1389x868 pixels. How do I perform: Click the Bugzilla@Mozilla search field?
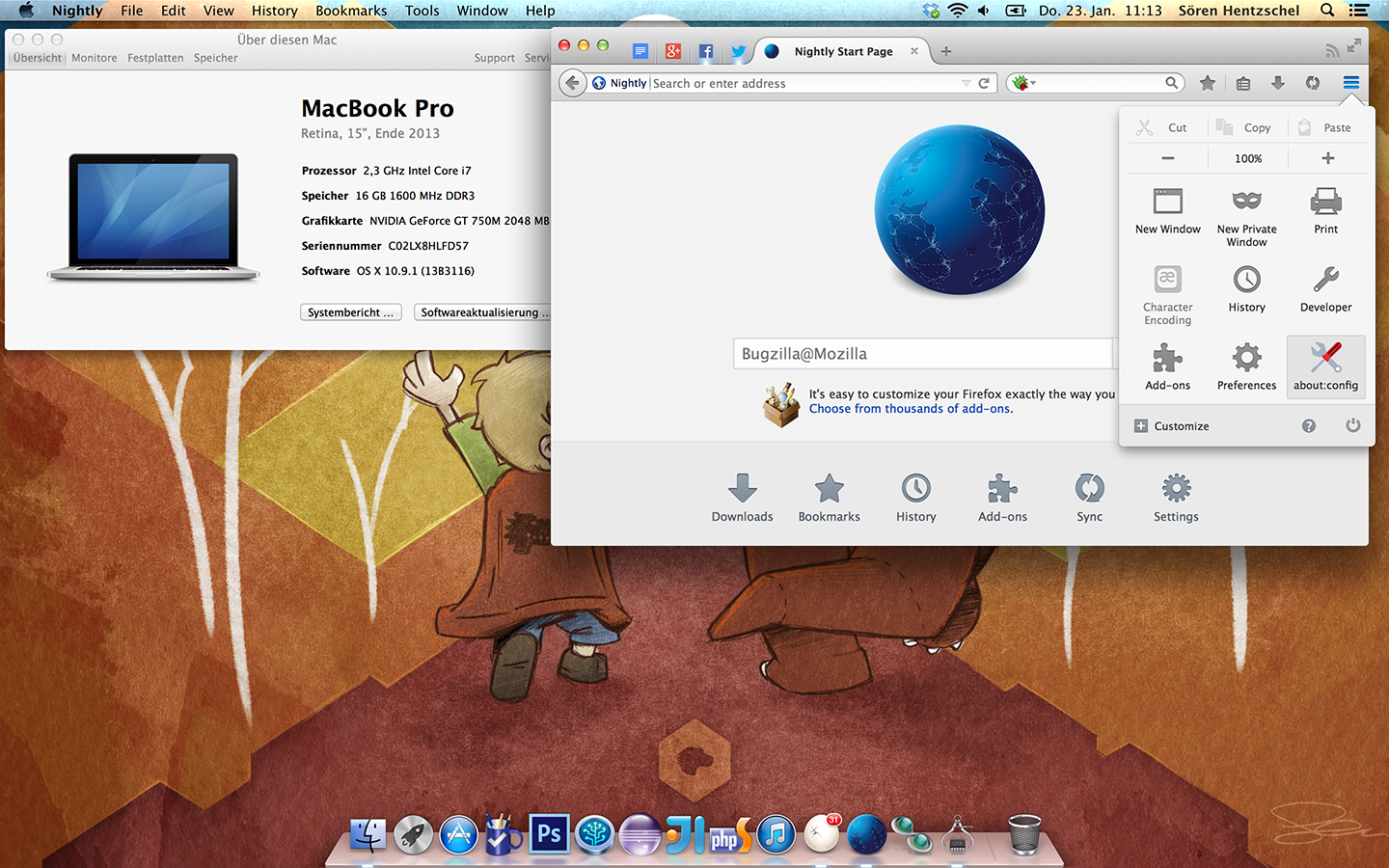(x=922, y=354)
